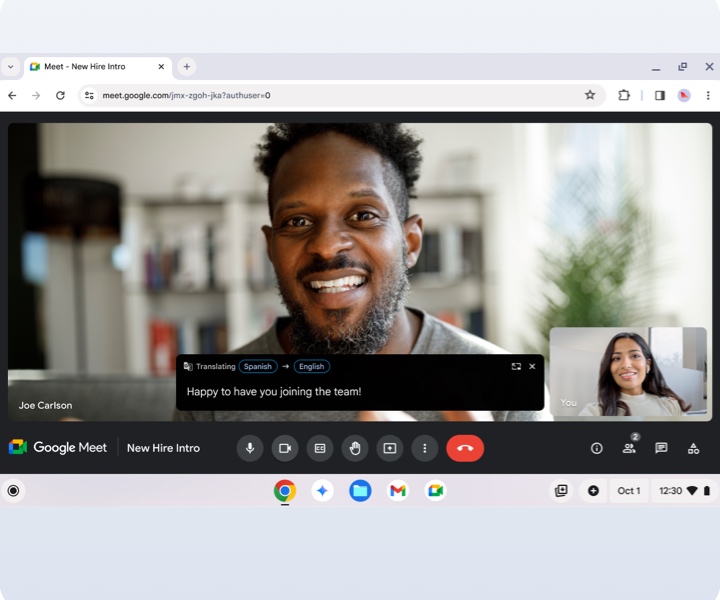
Task: Turn off the camera in Meet
Action: [x=285, y=448]
